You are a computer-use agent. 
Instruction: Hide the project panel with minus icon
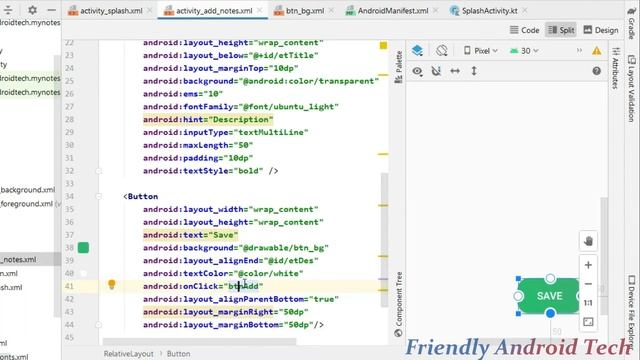click(x=51, y=10)
